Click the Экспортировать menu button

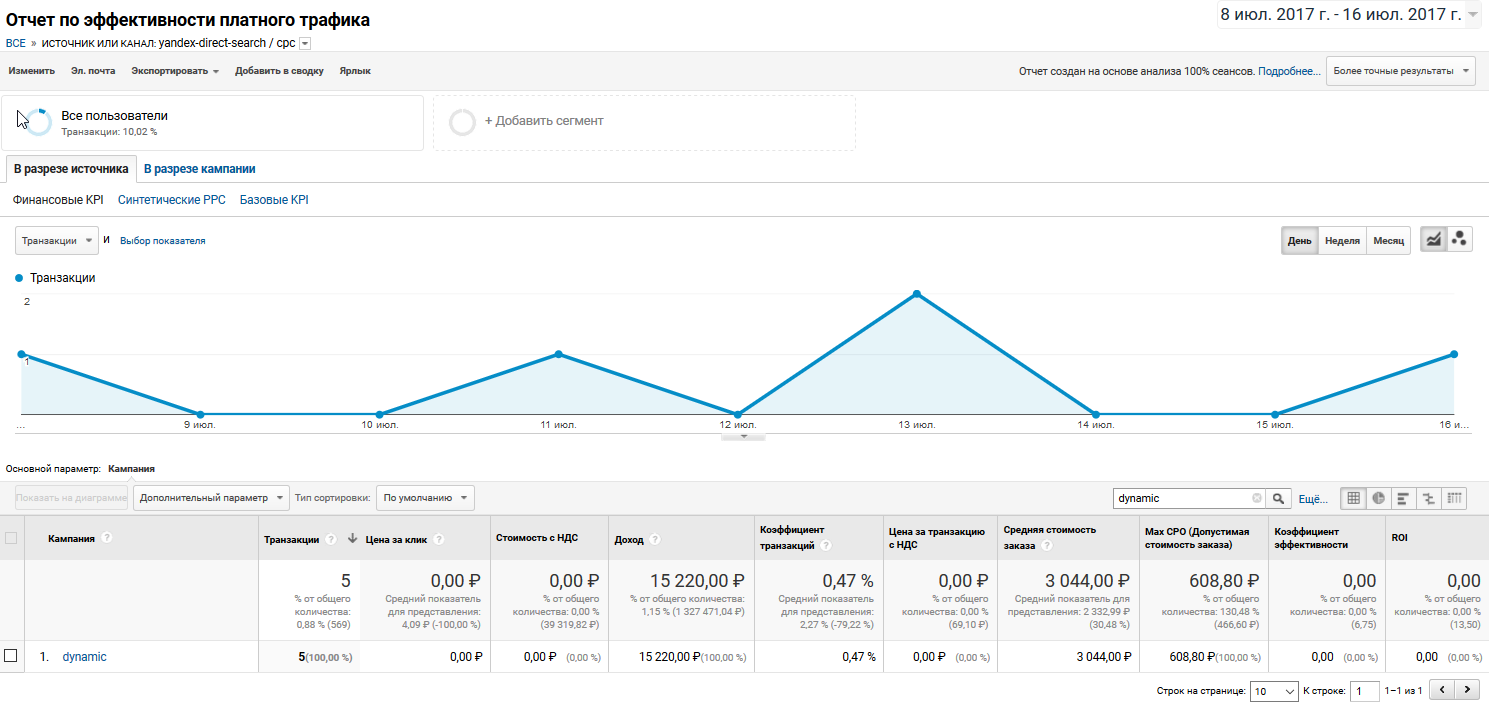click(175, 71)
